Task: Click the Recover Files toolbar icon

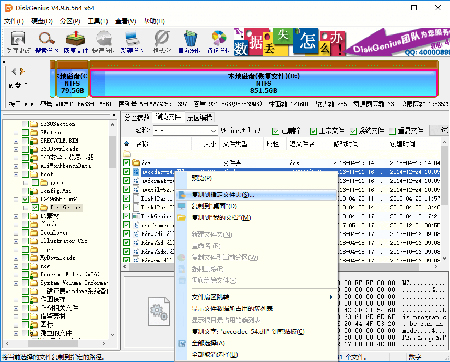Action: tap(75, 38)
